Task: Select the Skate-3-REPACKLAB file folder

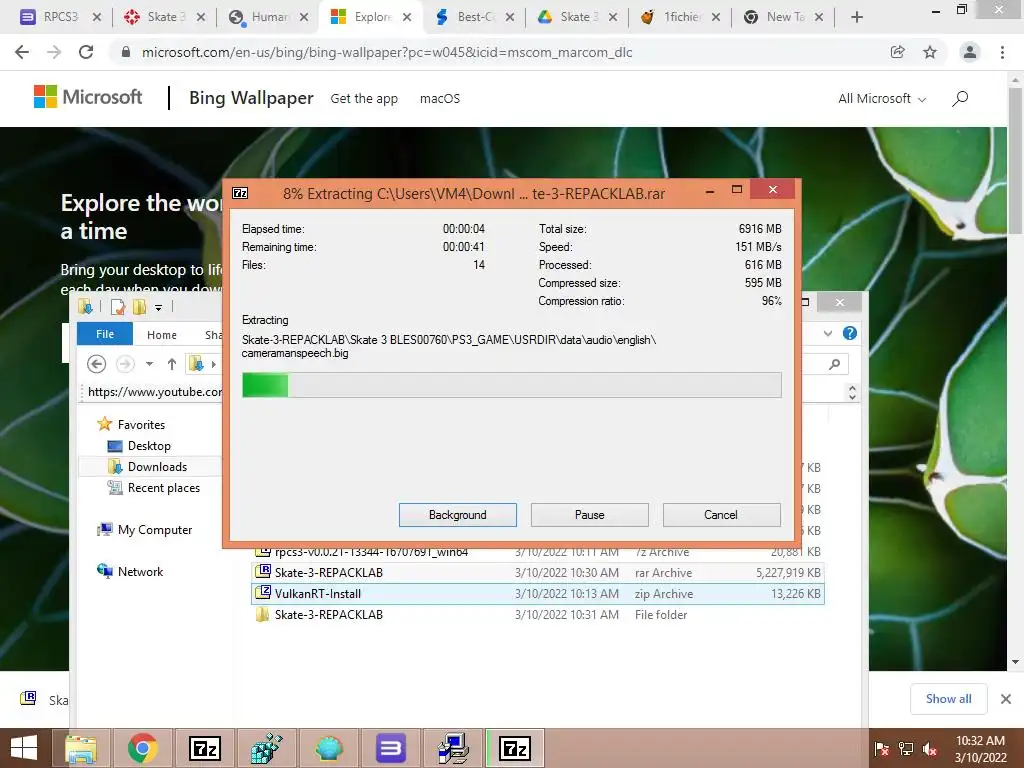Action: (537, 615)
